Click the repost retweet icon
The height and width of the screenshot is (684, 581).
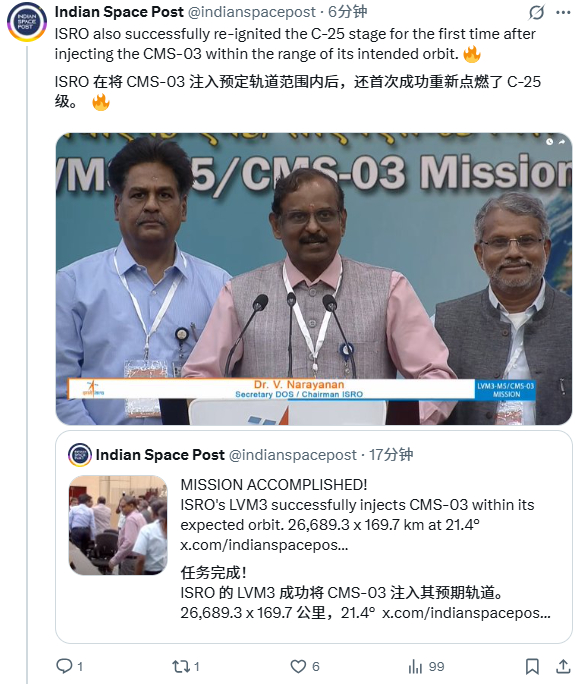(181, 666)
